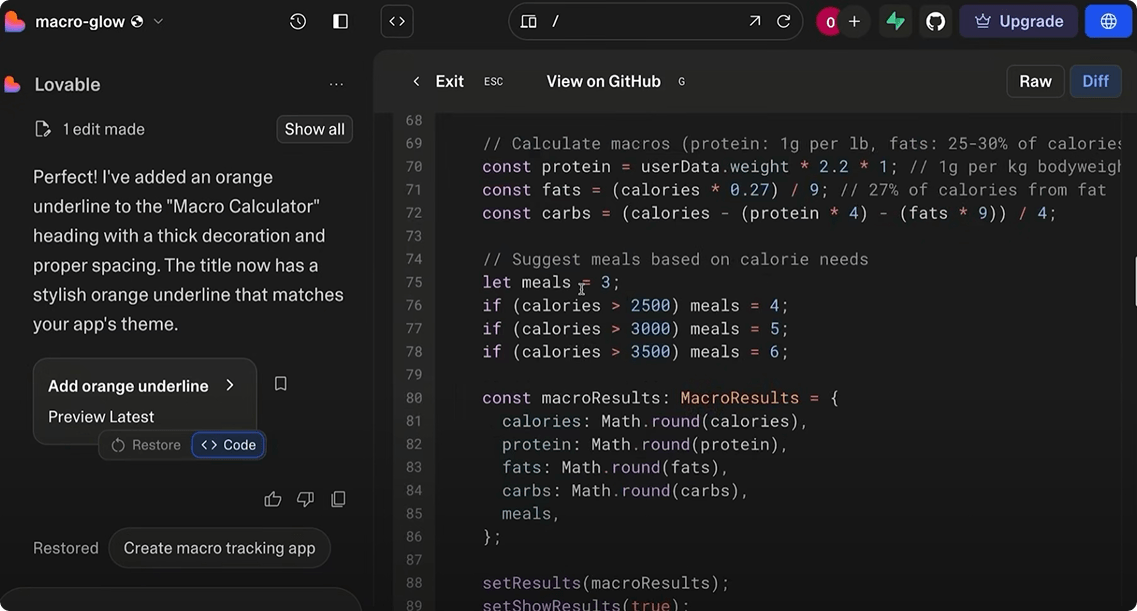The height and width of the screenshot is (611, 1137).
Task: Switch to the Diff view tab
Action: point(1095,81)
